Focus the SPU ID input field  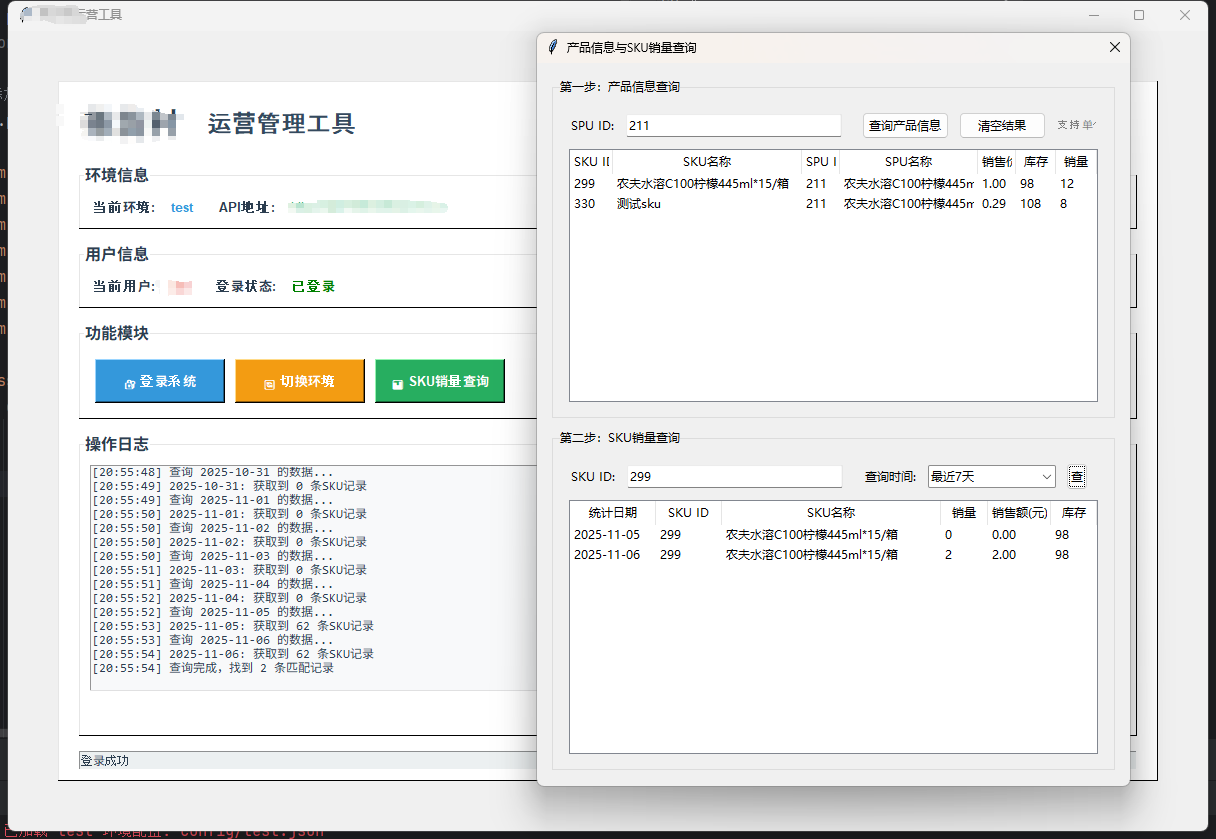coord(734,125)
